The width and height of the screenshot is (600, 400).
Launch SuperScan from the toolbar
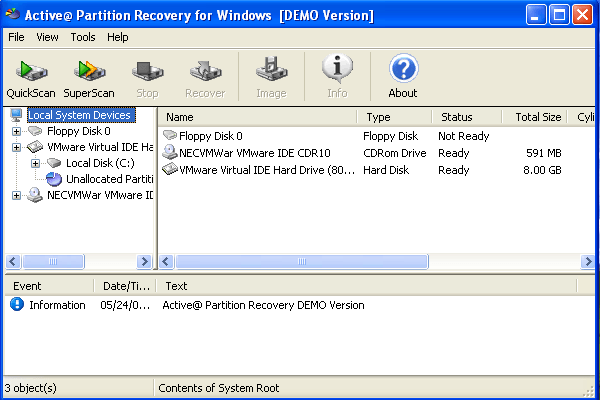click(89, 78)
